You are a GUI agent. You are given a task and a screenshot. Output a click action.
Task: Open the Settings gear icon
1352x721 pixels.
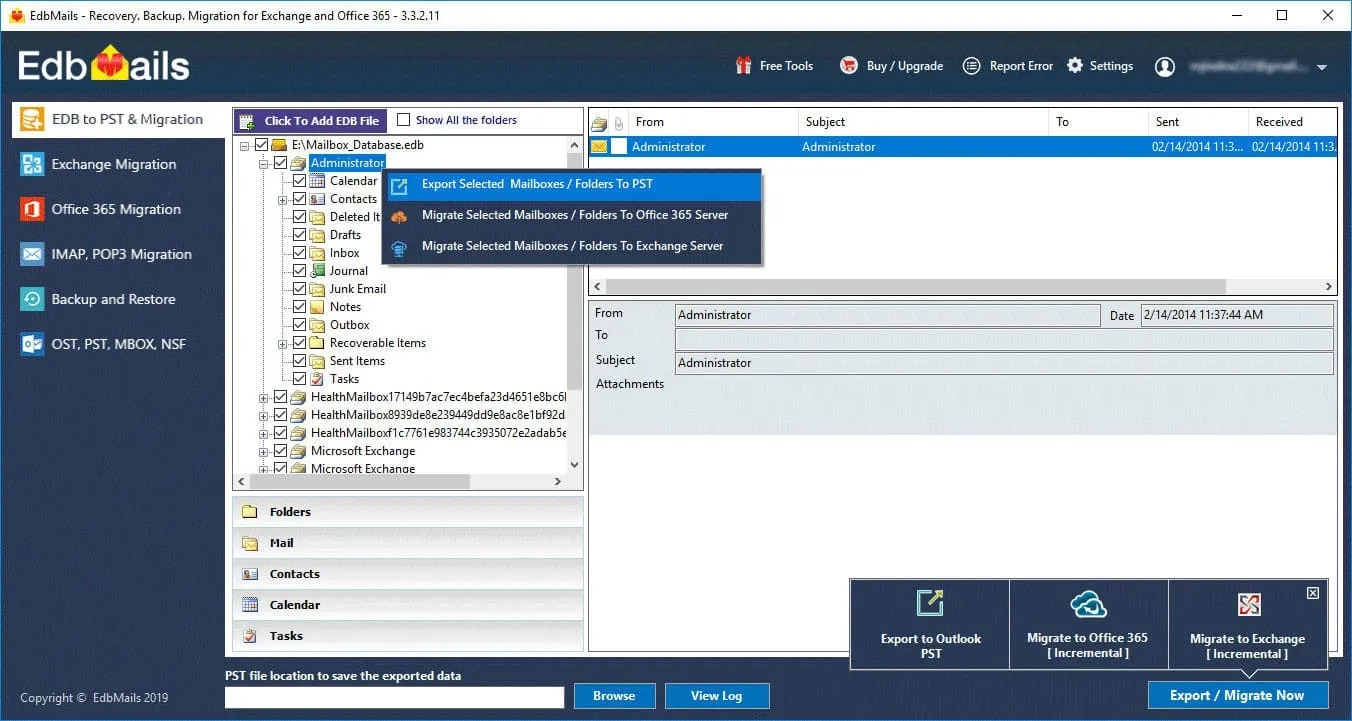tap(1075, 66)
